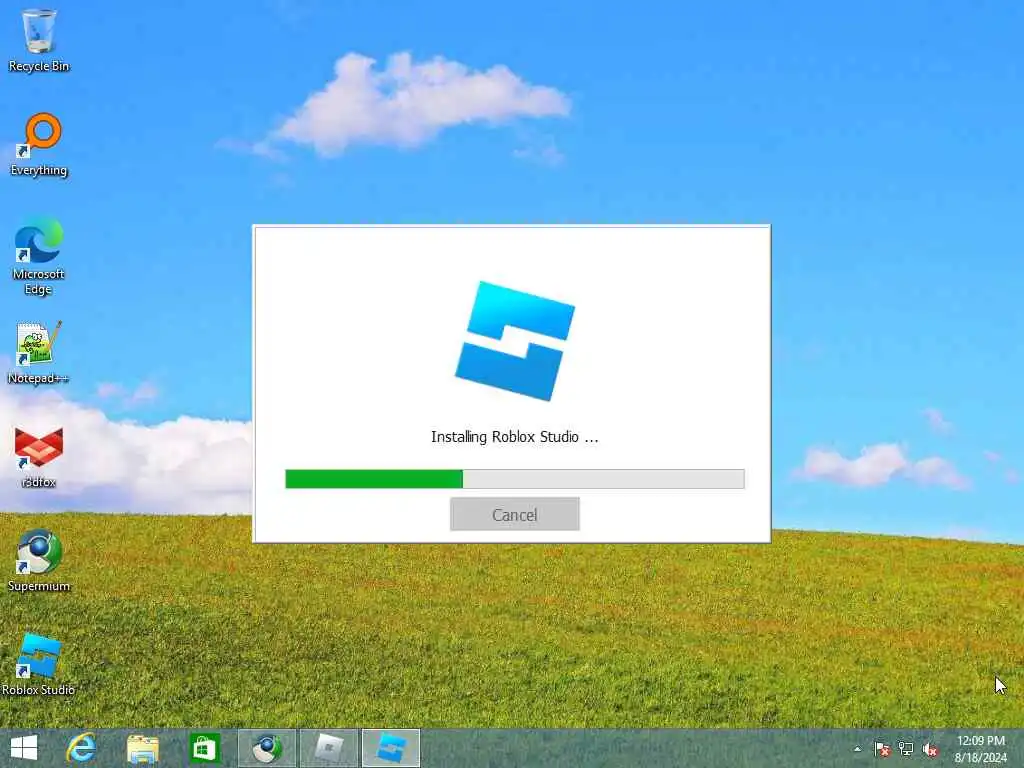Open the Windows Start button
The height and width of the screenshot is (768, 1024).
(24, 748)
